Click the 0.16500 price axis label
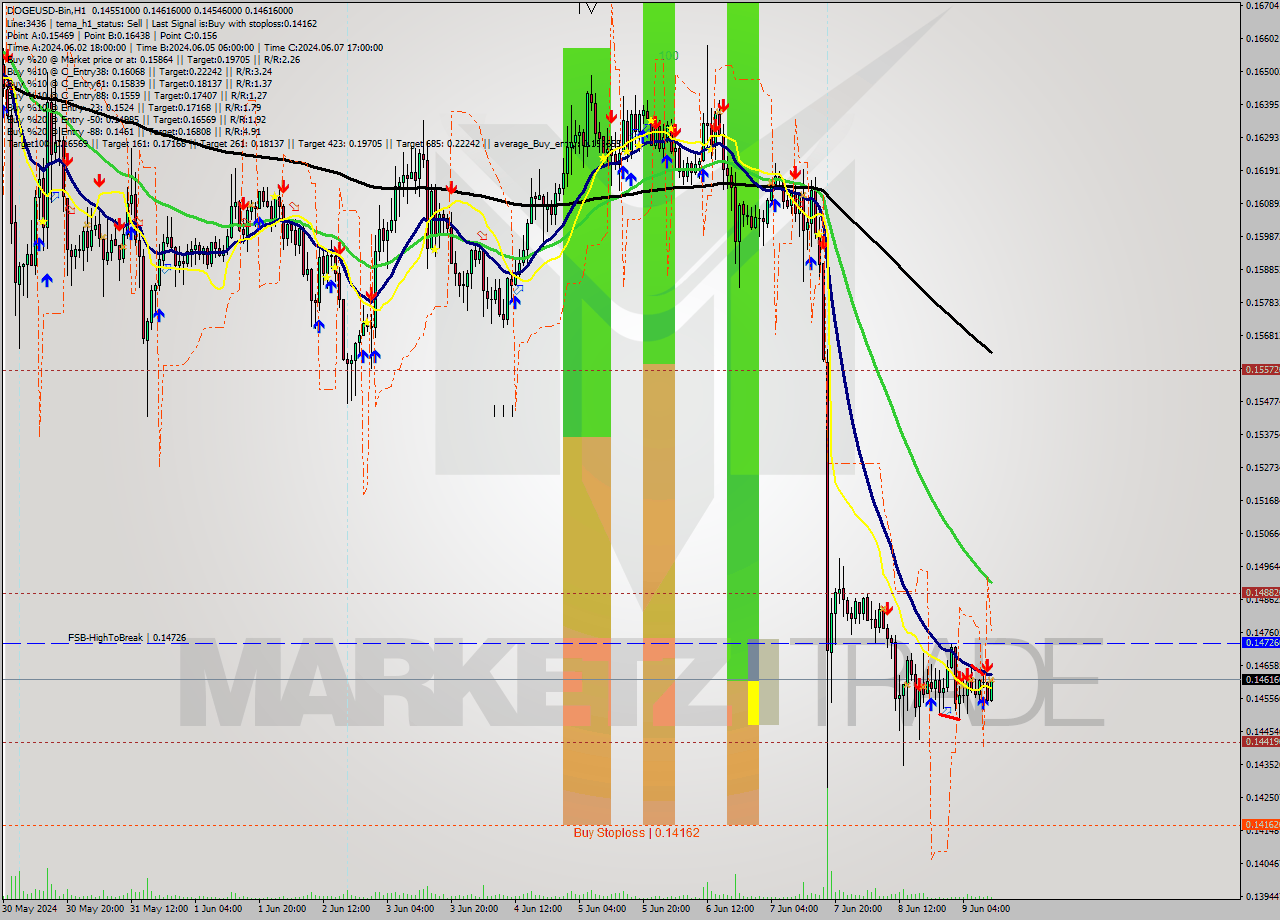Viewport: 1280px width, 920px height. coord(1262,72)
